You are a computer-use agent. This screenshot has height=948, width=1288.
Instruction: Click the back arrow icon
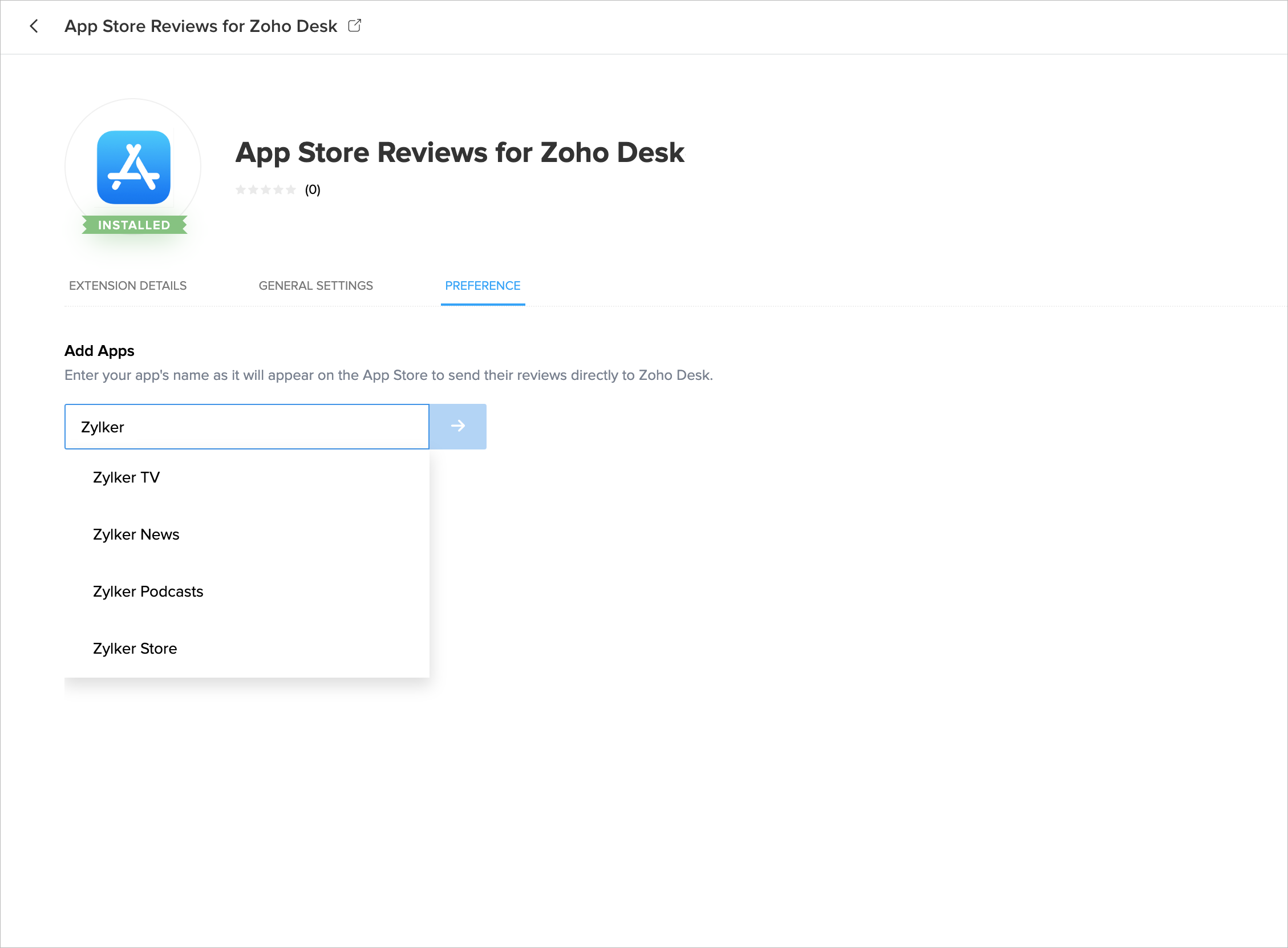click(x=34, y=26)
